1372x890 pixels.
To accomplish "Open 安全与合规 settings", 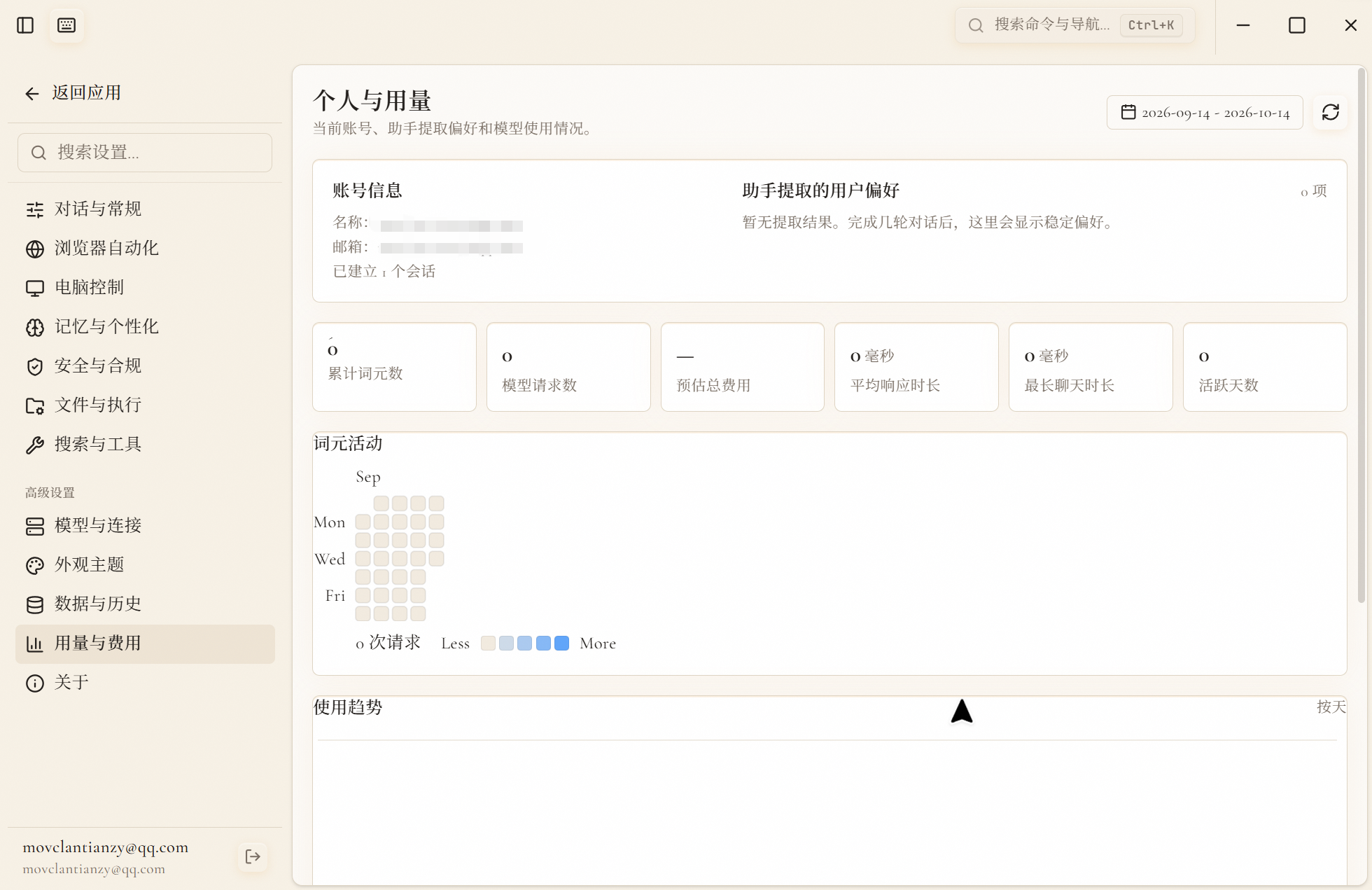I will coord(145,366).
